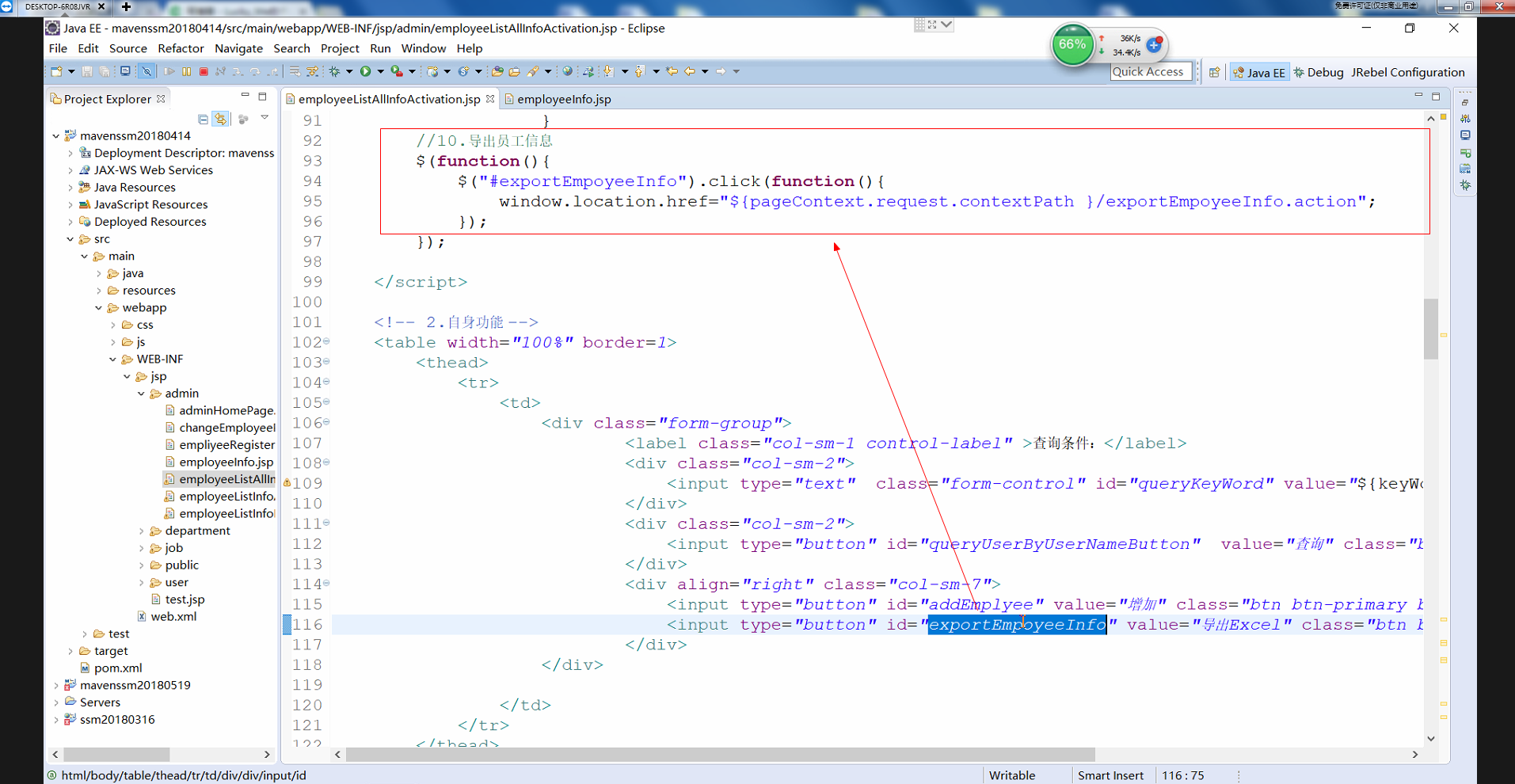Switch to the Debug perspective
The width and height of the screenshot is (1515, 784).
click(1319, 72)
